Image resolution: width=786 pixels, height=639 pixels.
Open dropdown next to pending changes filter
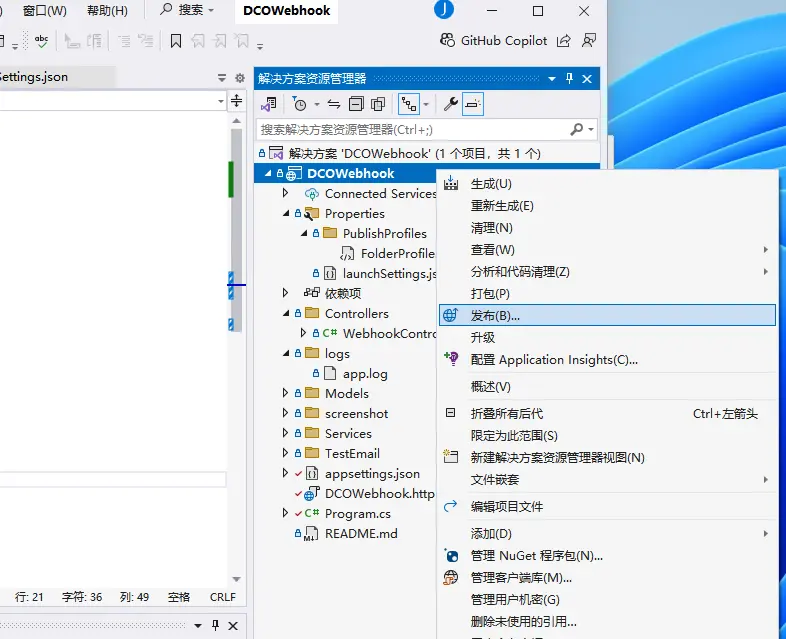(317, 105)
